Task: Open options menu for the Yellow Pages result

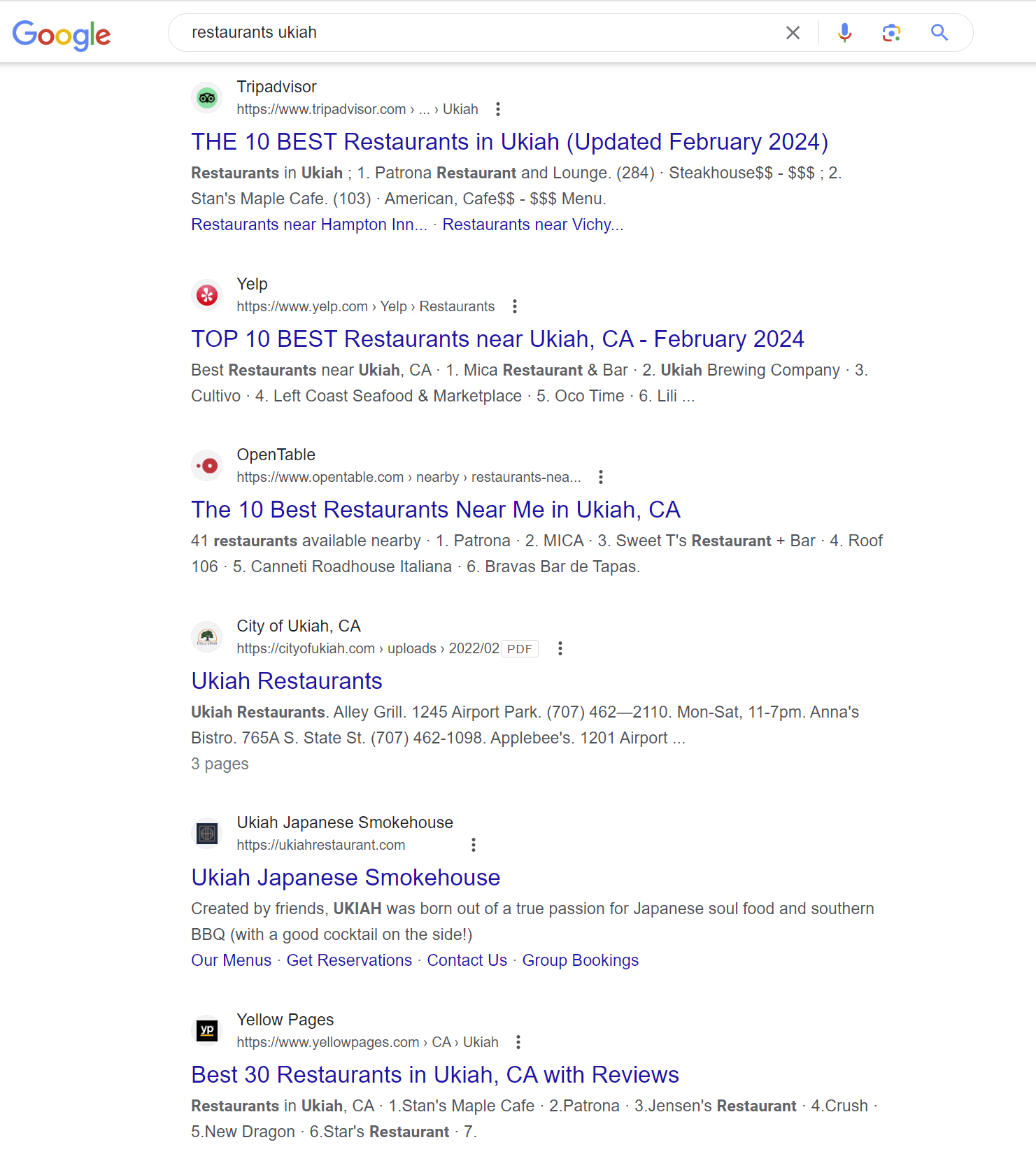Action: (x=518, y=1042)
